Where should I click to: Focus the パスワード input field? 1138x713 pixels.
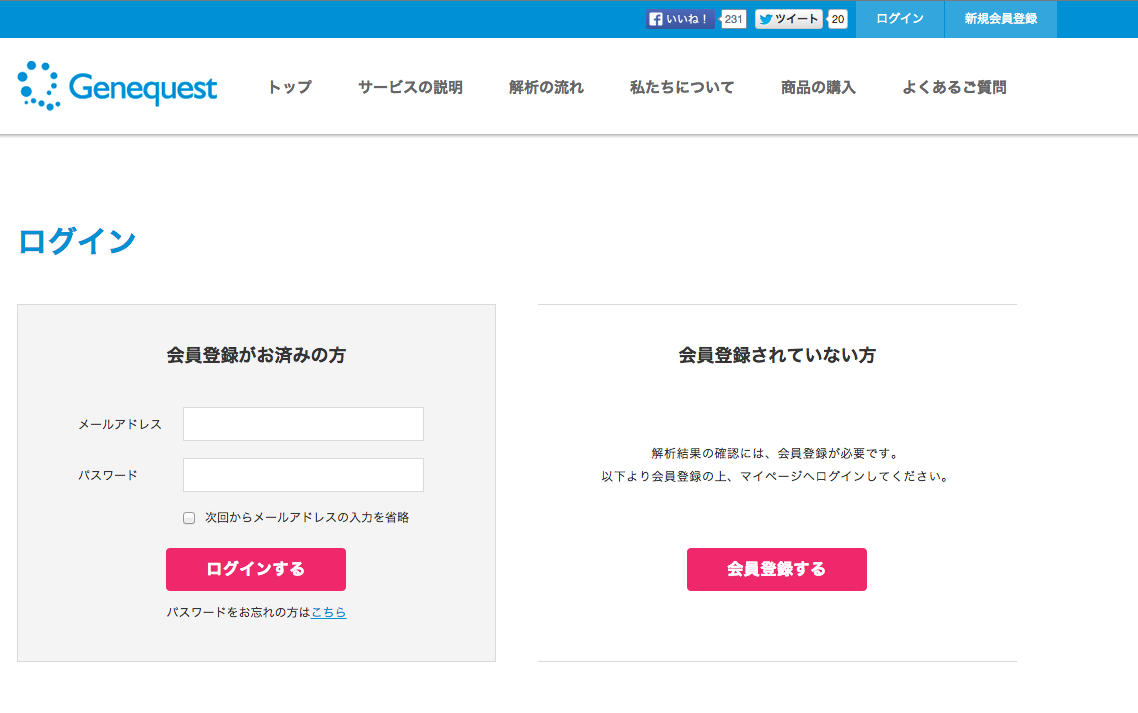point(303,475)
